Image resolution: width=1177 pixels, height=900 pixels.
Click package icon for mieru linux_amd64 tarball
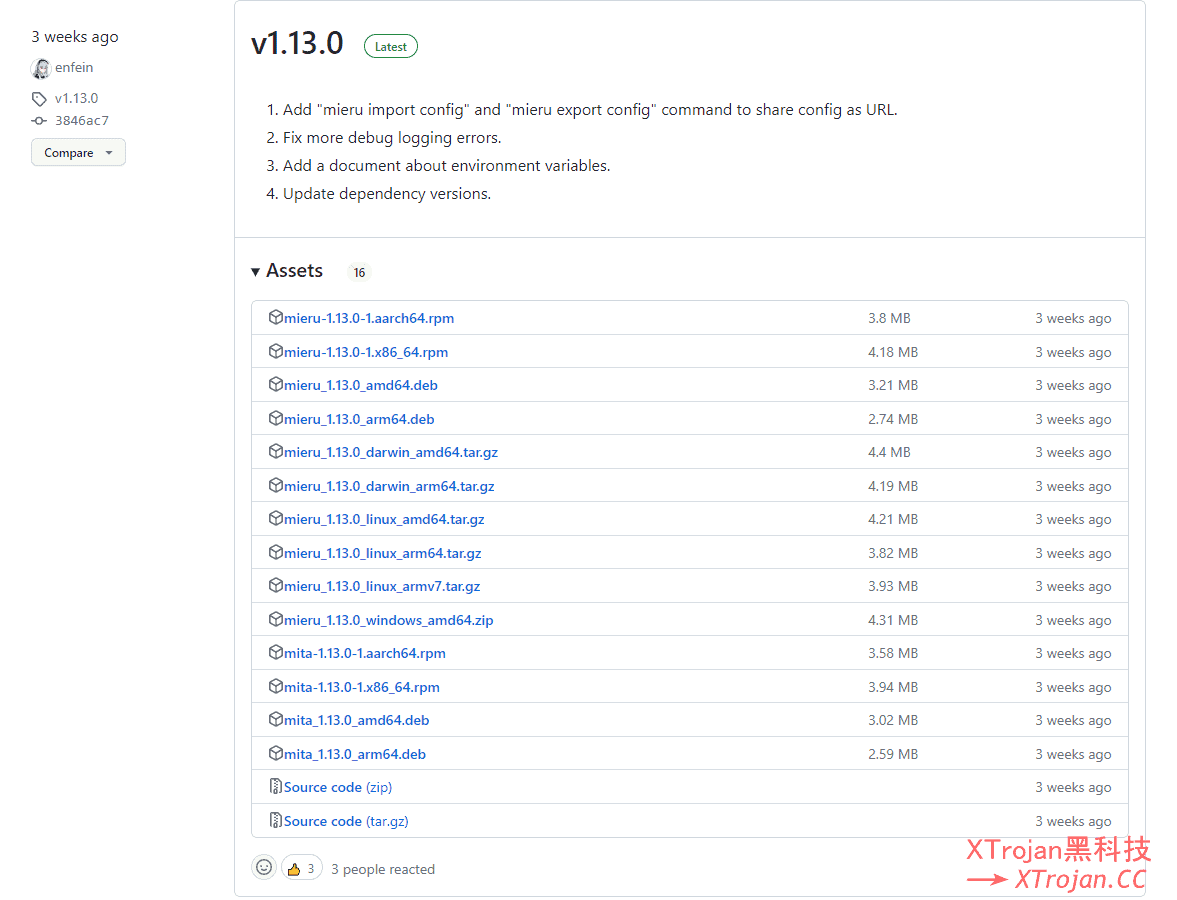pyautogui.click(x=275, y=518)
